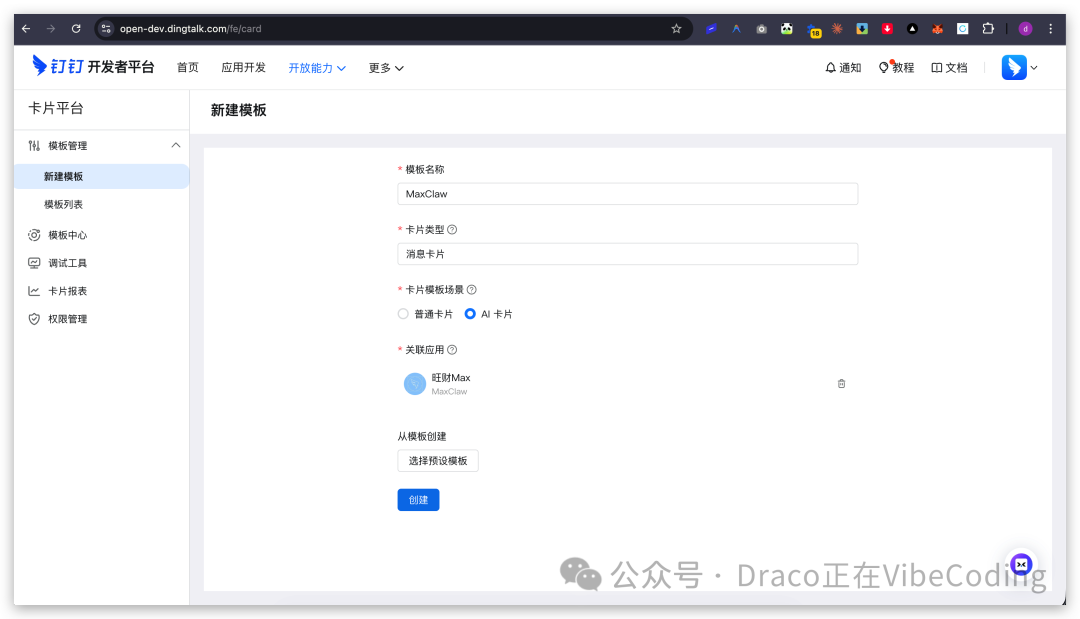Open the floating chat widget bottom right
Screen dimensions: 1080x619
pyautogui.click(x=1021, y=564)
